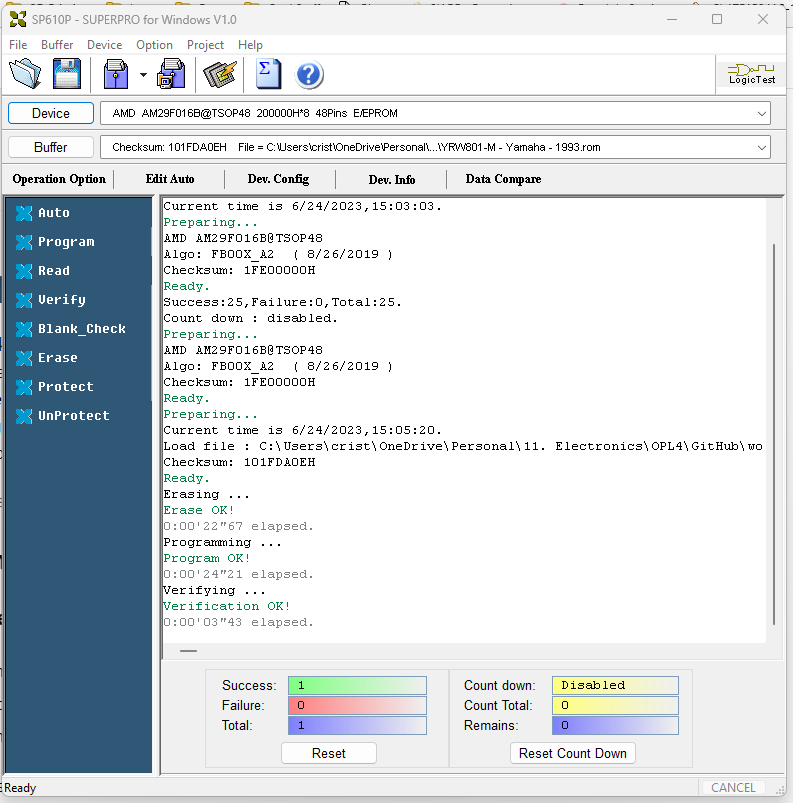Click the log window vertical scrollbar
The height and width of the screenshot is (803, 793).
click(x=772, y=430)
